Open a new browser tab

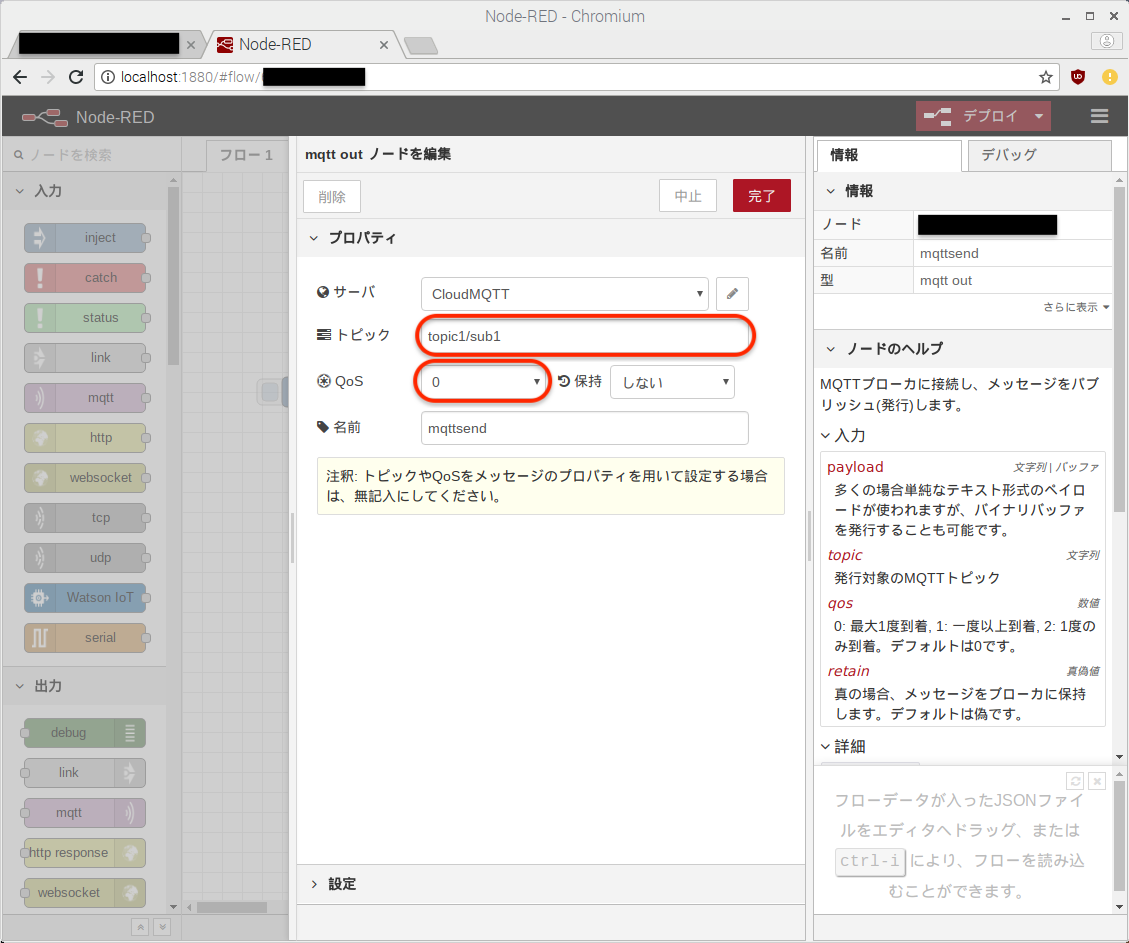420,46
